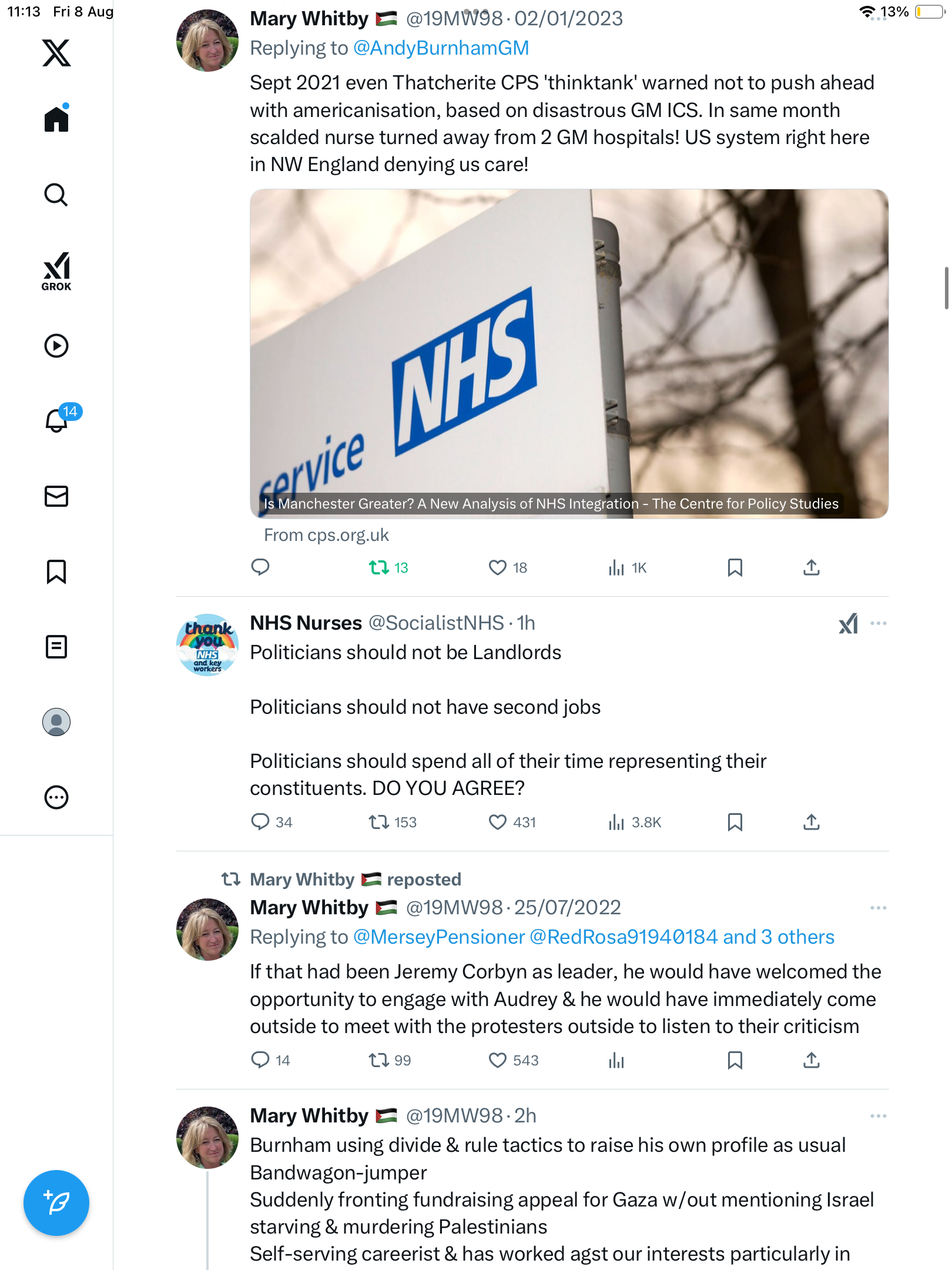
Task: Open the Notifications bell with 14 badge
Action: (58, 420)
